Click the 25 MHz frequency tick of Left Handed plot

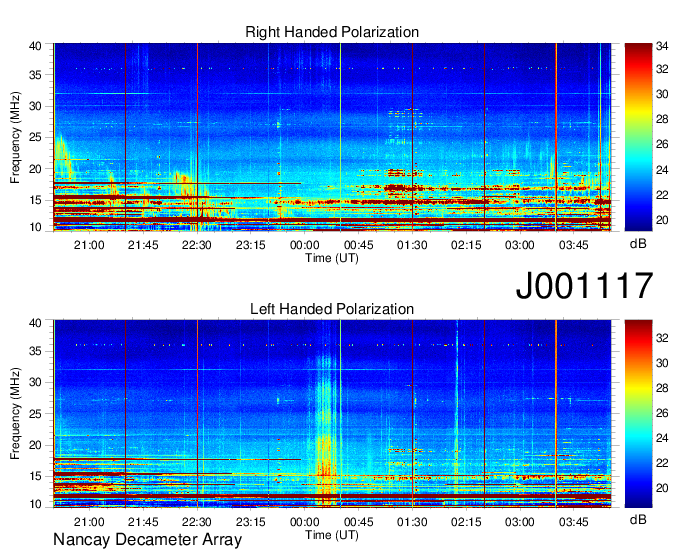[36, 414]
